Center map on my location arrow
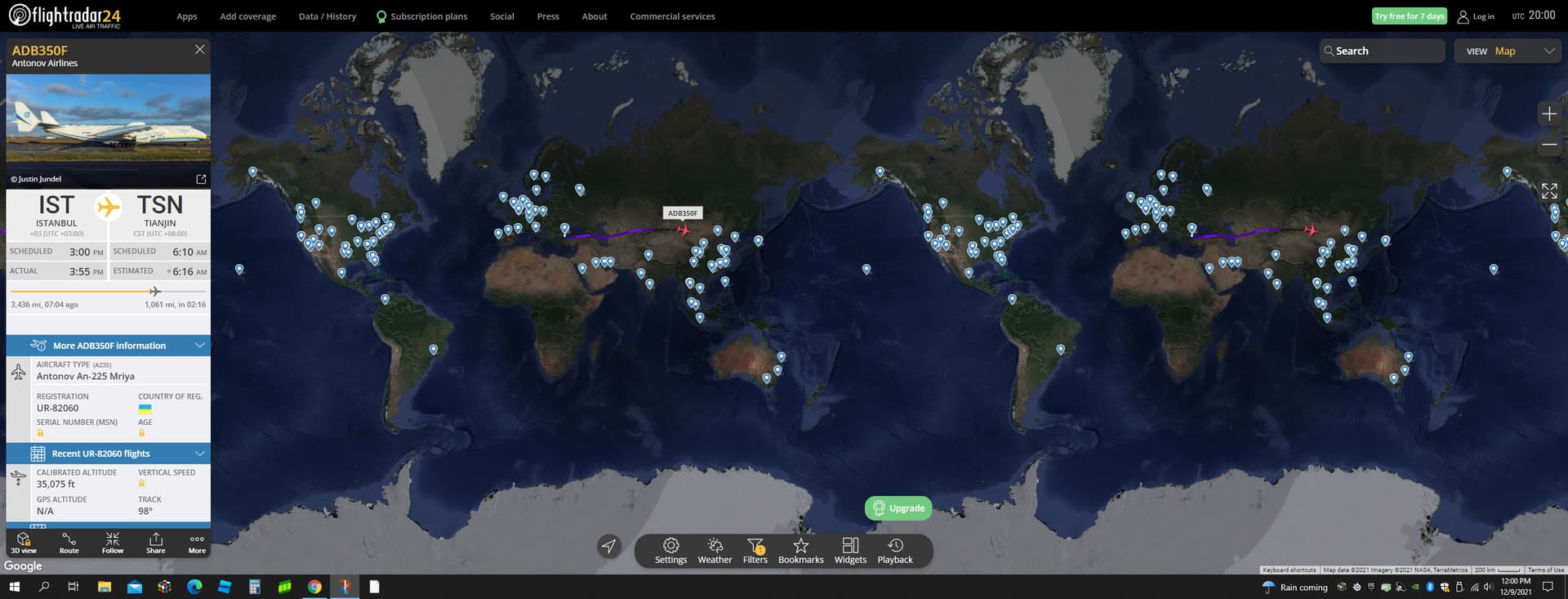 pyautogui.click(x=609, y=546)
